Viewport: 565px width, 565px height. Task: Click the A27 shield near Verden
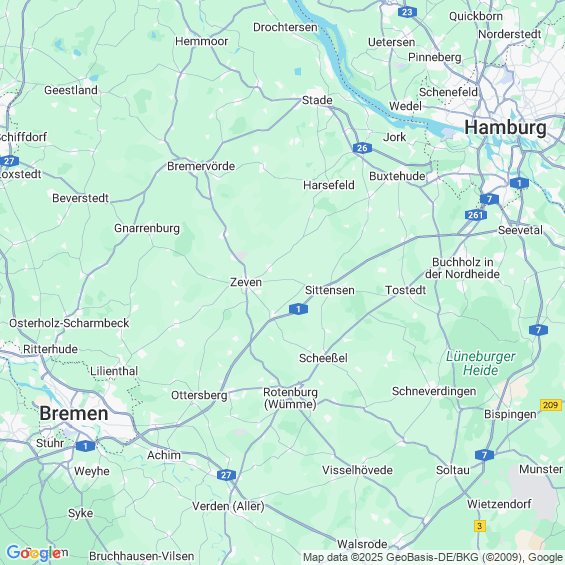[226, 475]
